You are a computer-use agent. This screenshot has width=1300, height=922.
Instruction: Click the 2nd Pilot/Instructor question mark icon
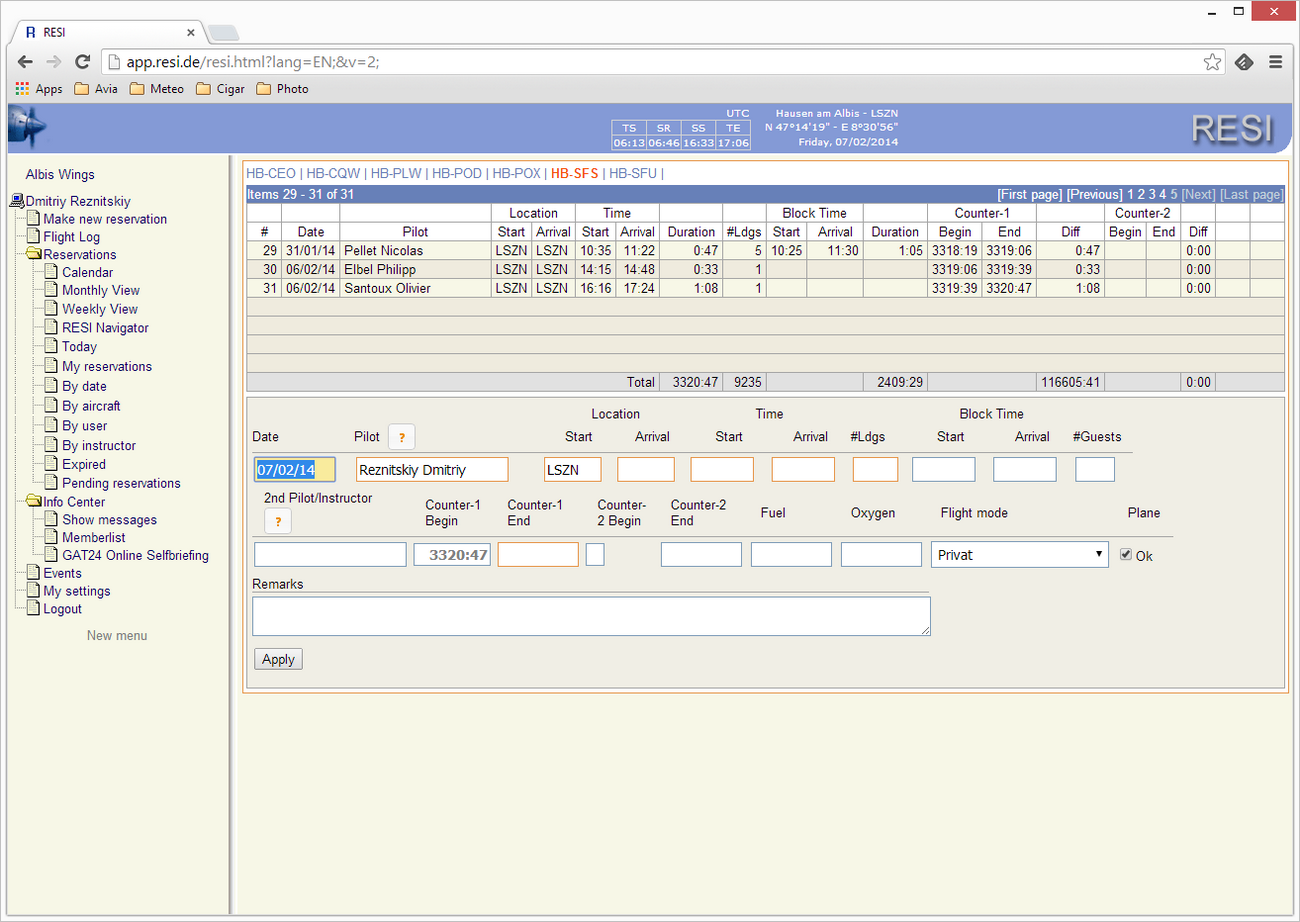(278, 521)
